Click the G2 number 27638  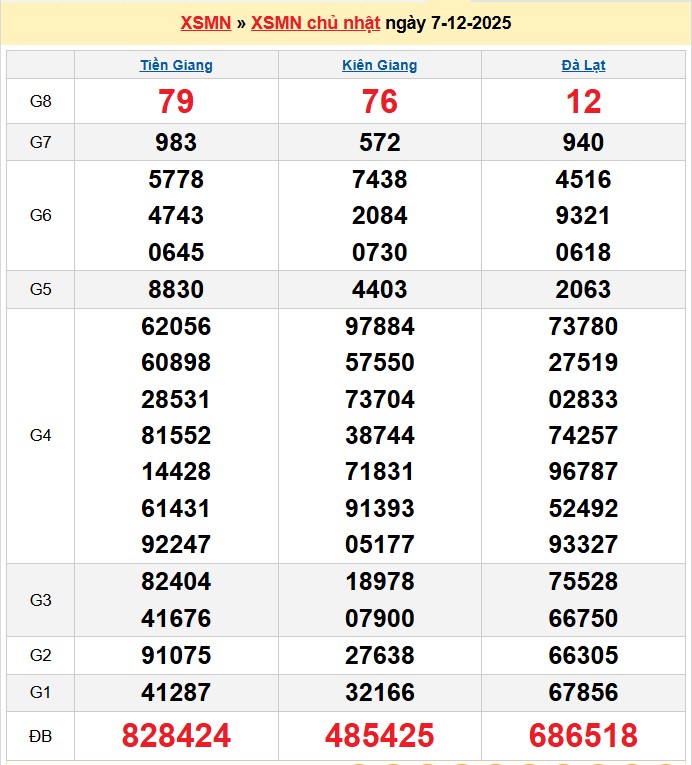point(379,656)
